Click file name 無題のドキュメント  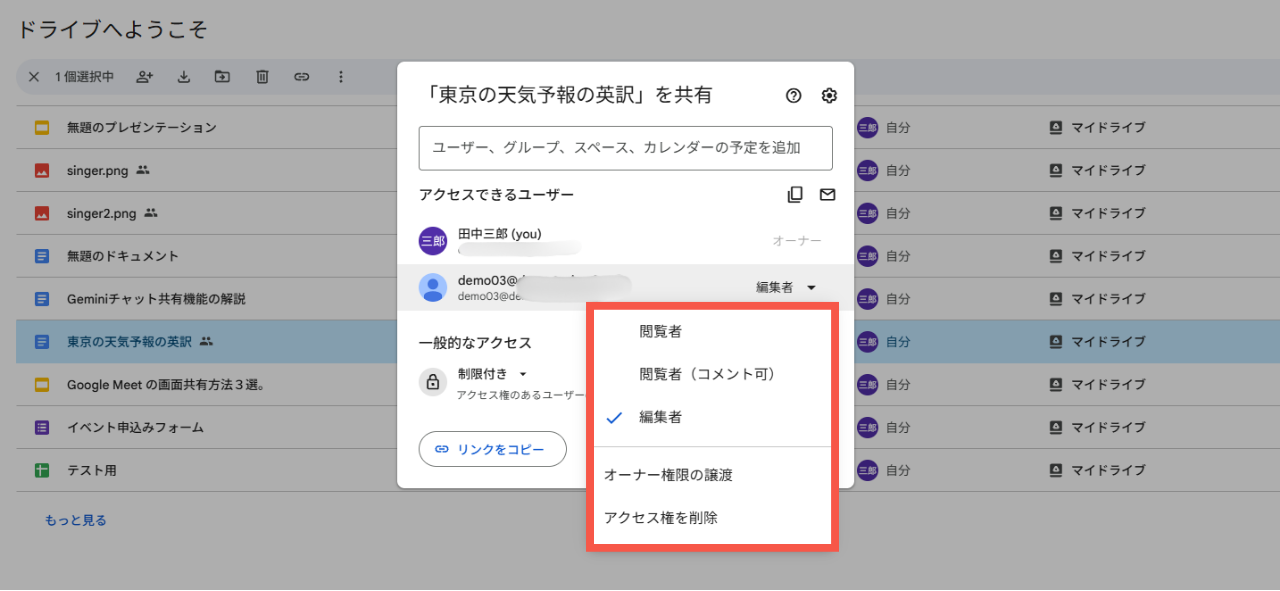123,256
